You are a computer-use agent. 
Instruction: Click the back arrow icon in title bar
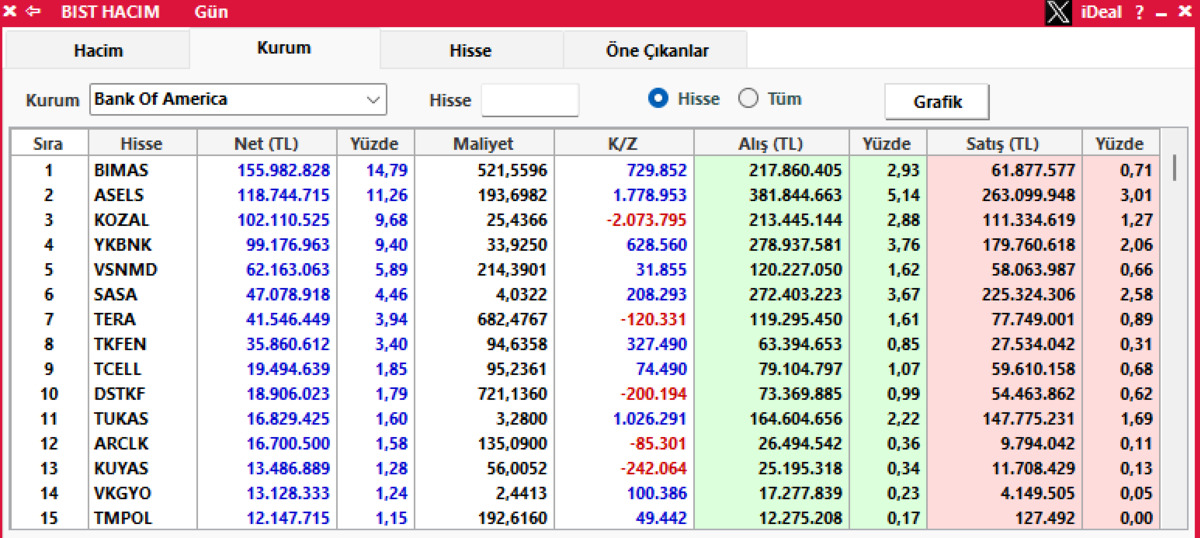click(33, 13)
